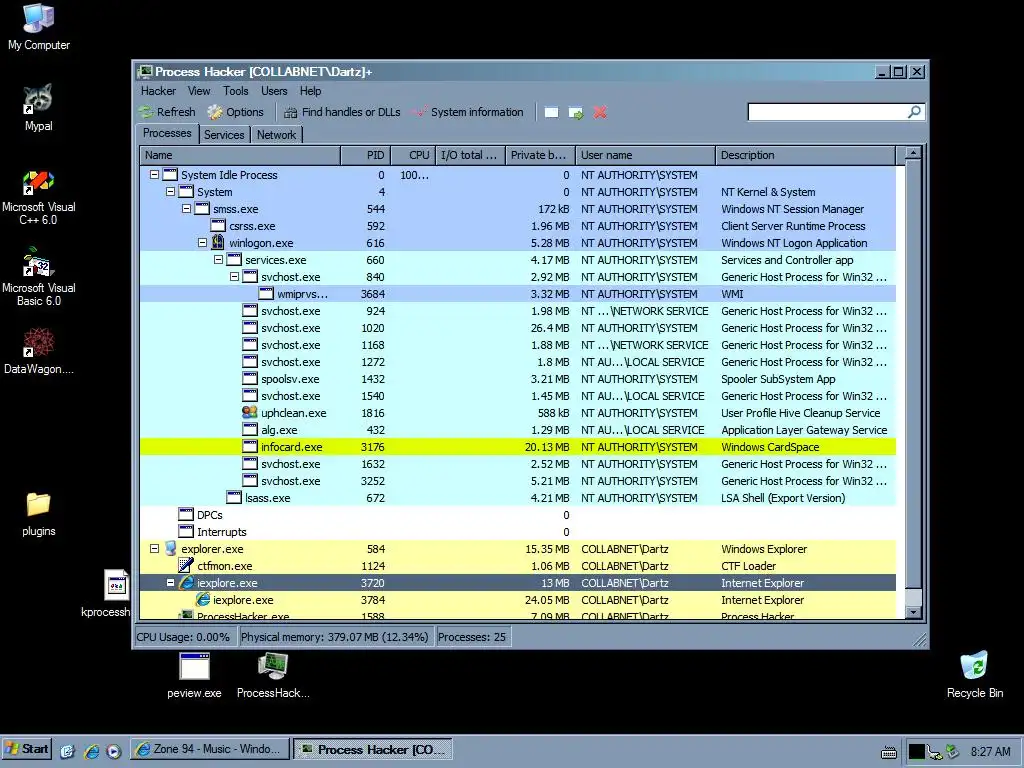Click the red X terminate icon
Viewport: 1024px width, 768px height.
click(x=600, y=112)
